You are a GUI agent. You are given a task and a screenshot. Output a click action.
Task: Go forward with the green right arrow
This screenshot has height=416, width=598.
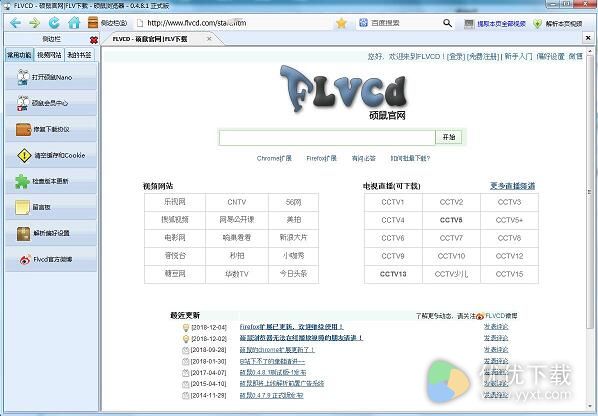tap(35, 23)
